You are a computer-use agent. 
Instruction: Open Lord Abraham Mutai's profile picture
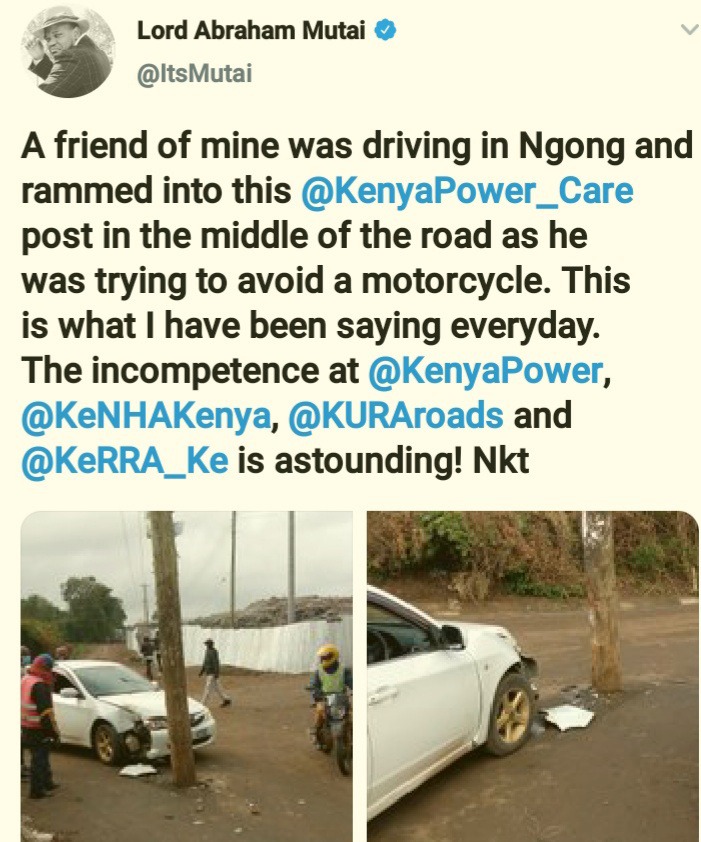pyautogui.click(x=68, y=51)
